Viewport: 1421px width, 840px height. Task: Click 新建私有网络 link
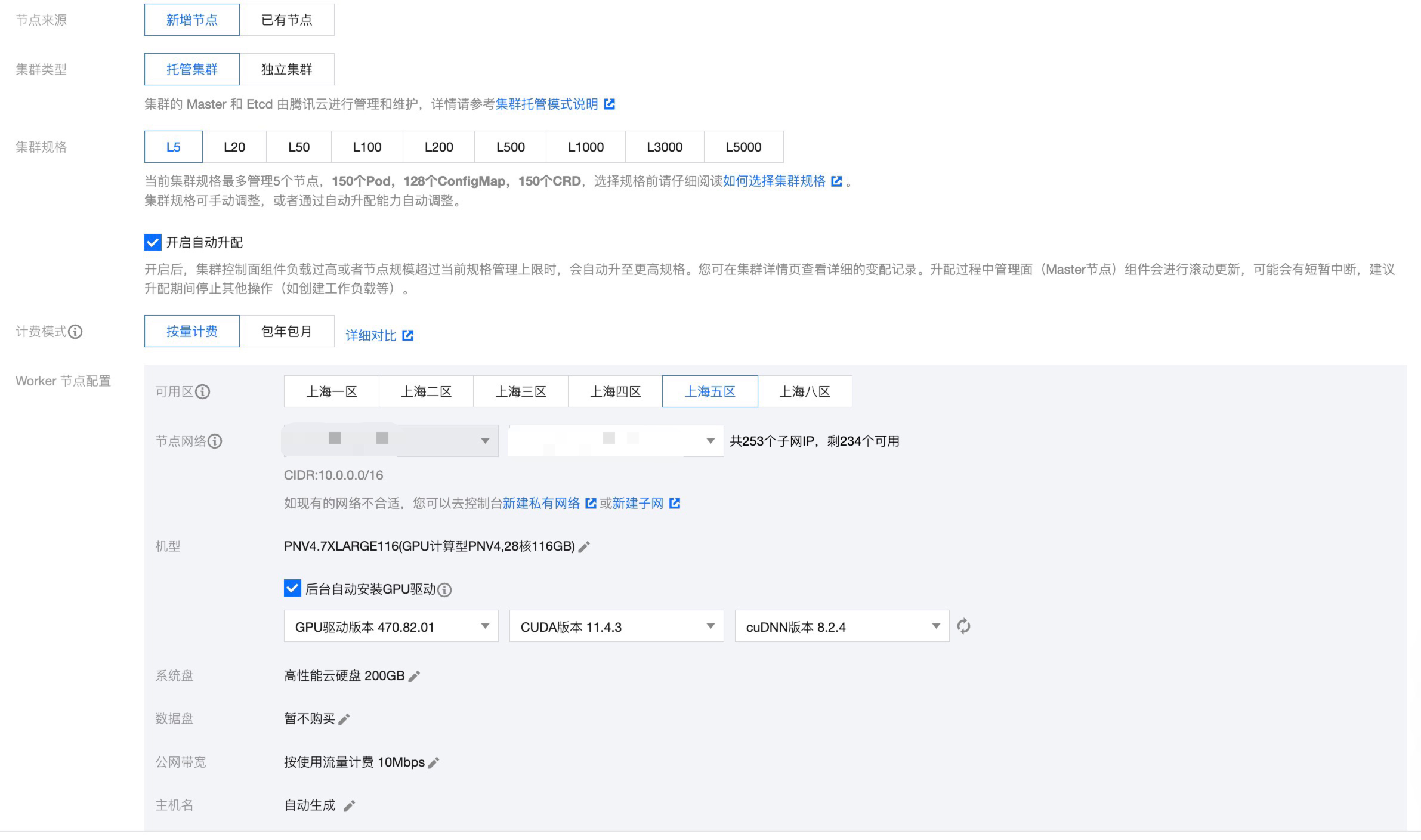542,504
